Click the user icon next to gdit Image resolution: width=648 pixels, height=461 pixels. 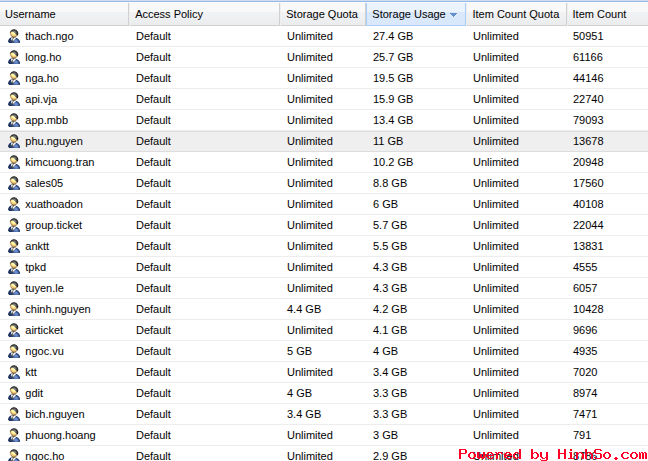click(14, 393)
